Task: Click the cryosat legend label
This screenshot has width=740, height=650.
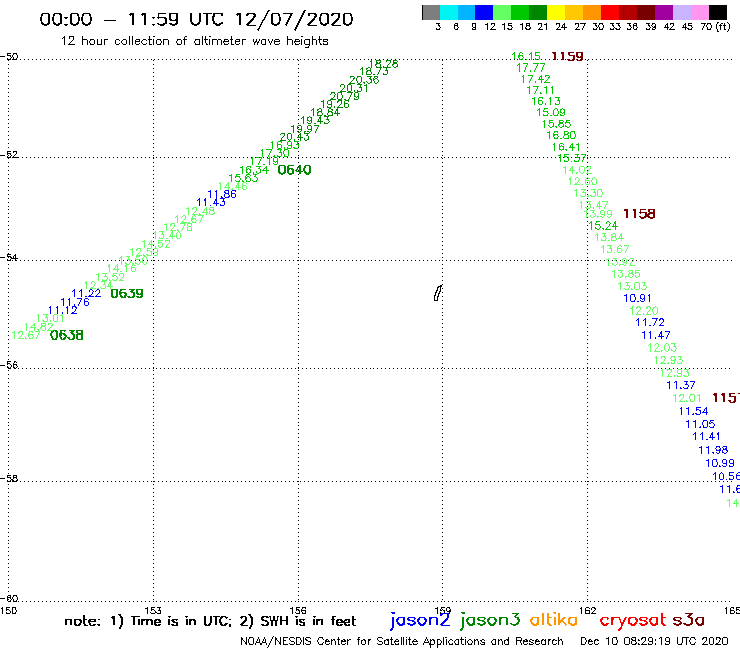Action: [633, 620]
